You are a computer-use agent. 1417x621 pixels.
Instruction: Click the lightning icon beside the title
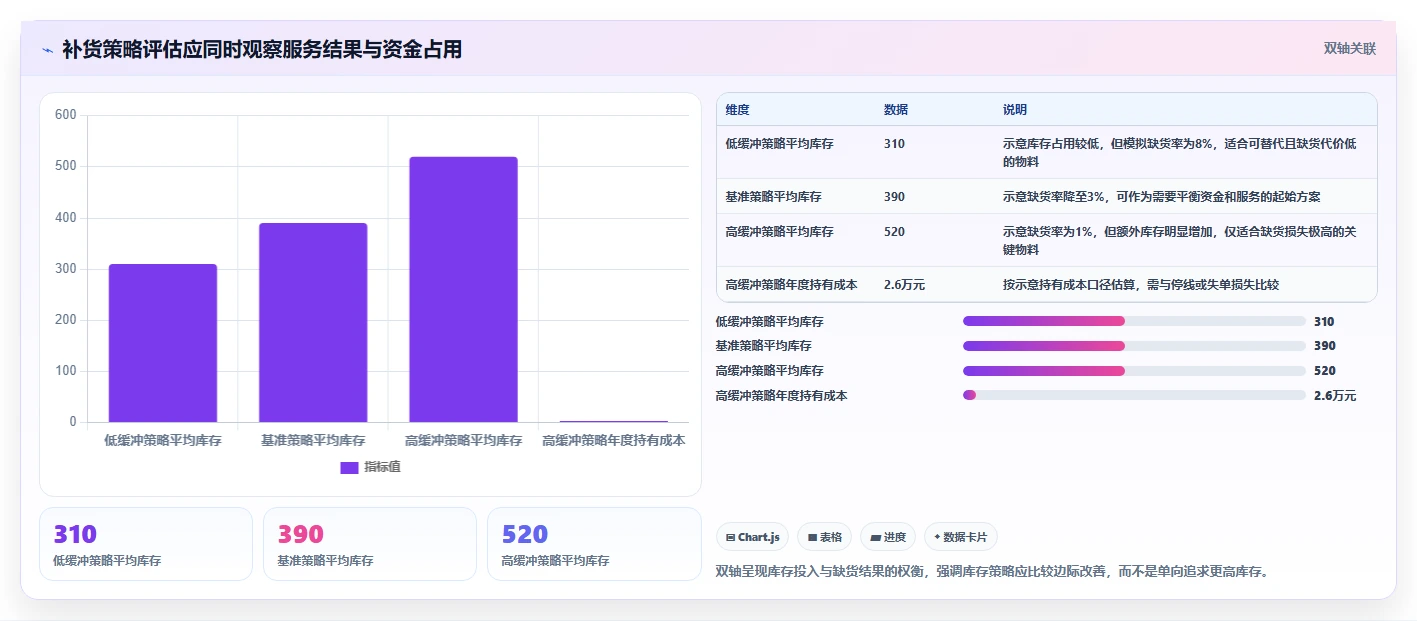47,49
